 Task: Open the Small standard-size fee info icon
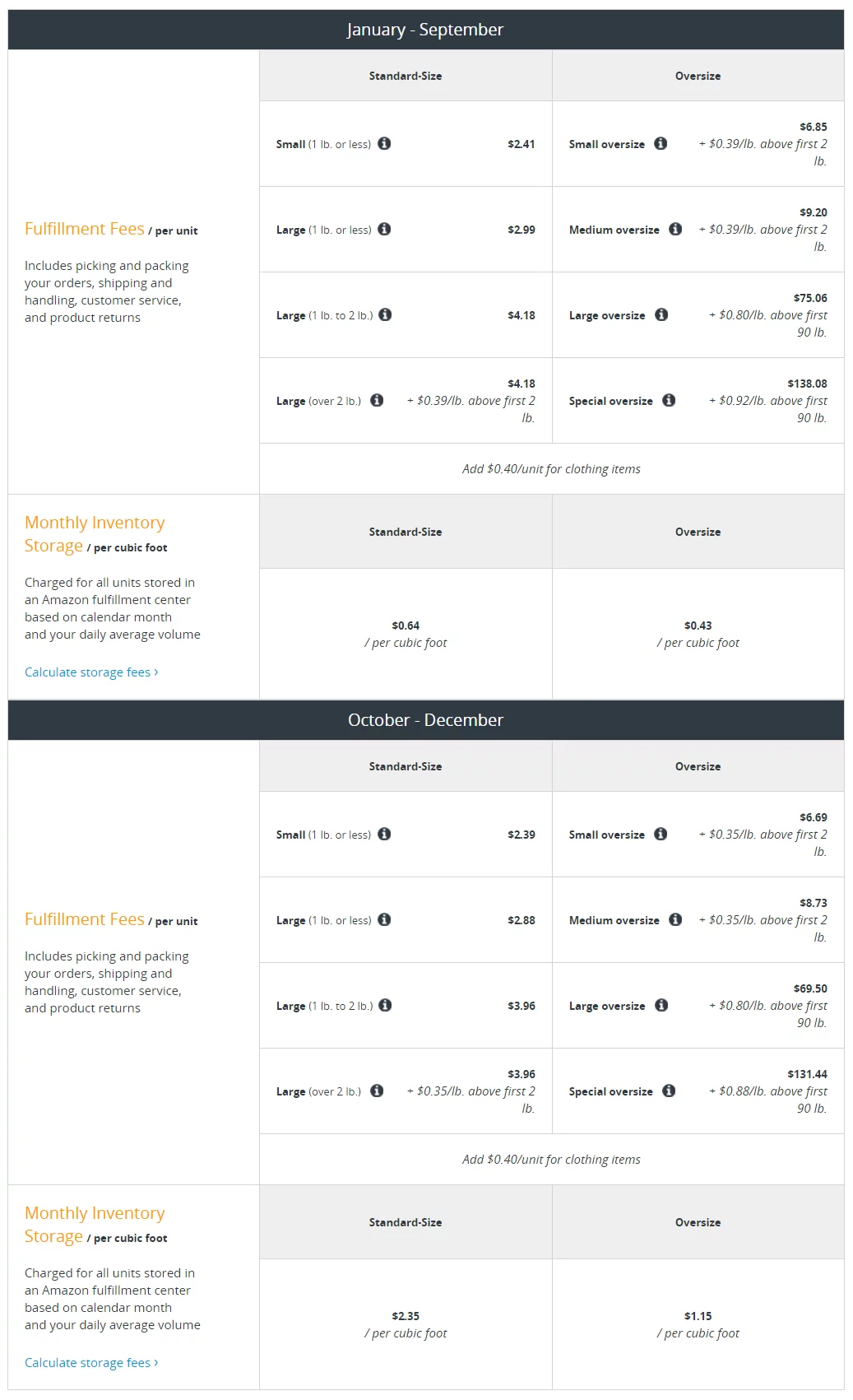(x=385, y=144)
